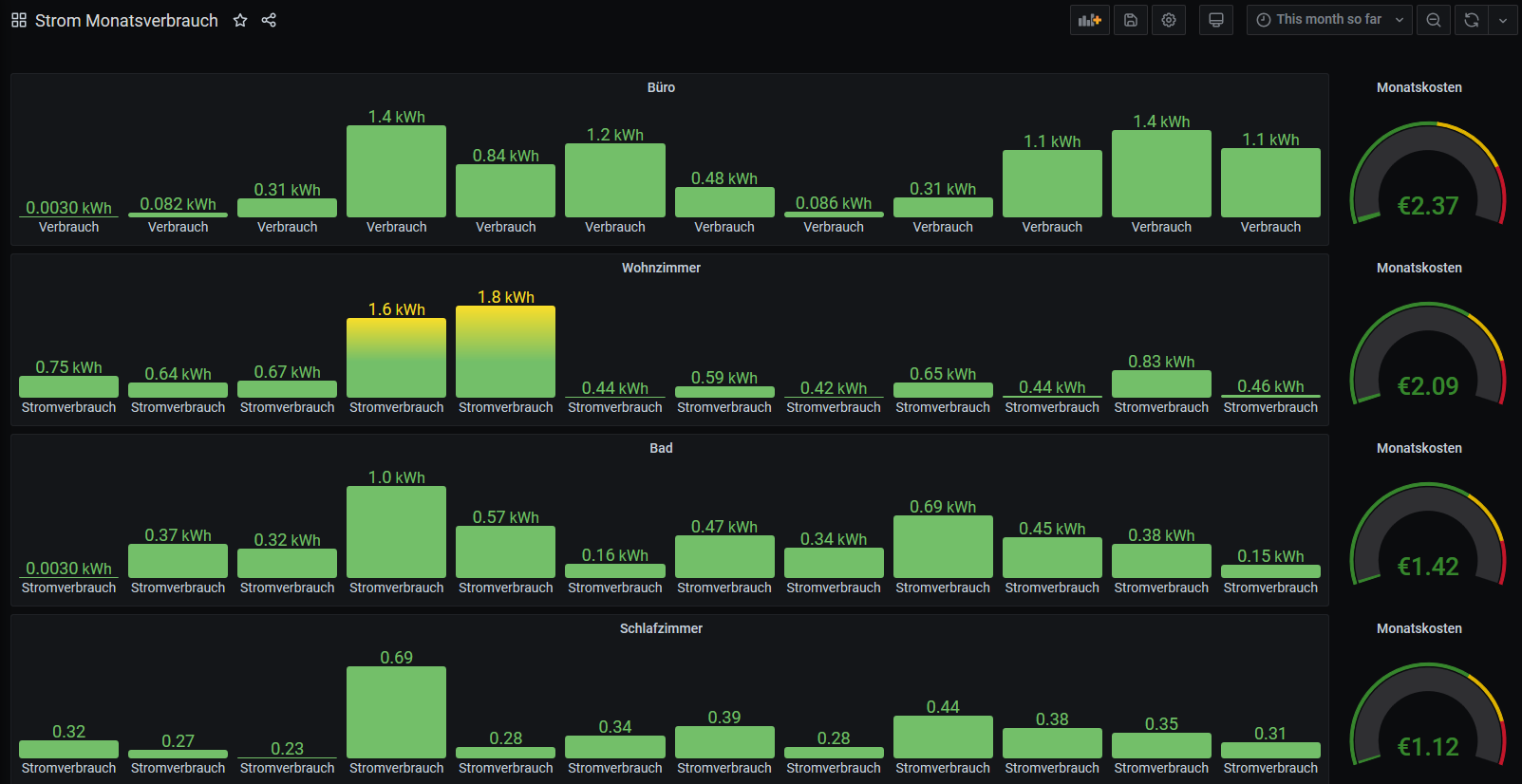Open the Strom Monatsverbrauch dashboard title

point(126,20)
